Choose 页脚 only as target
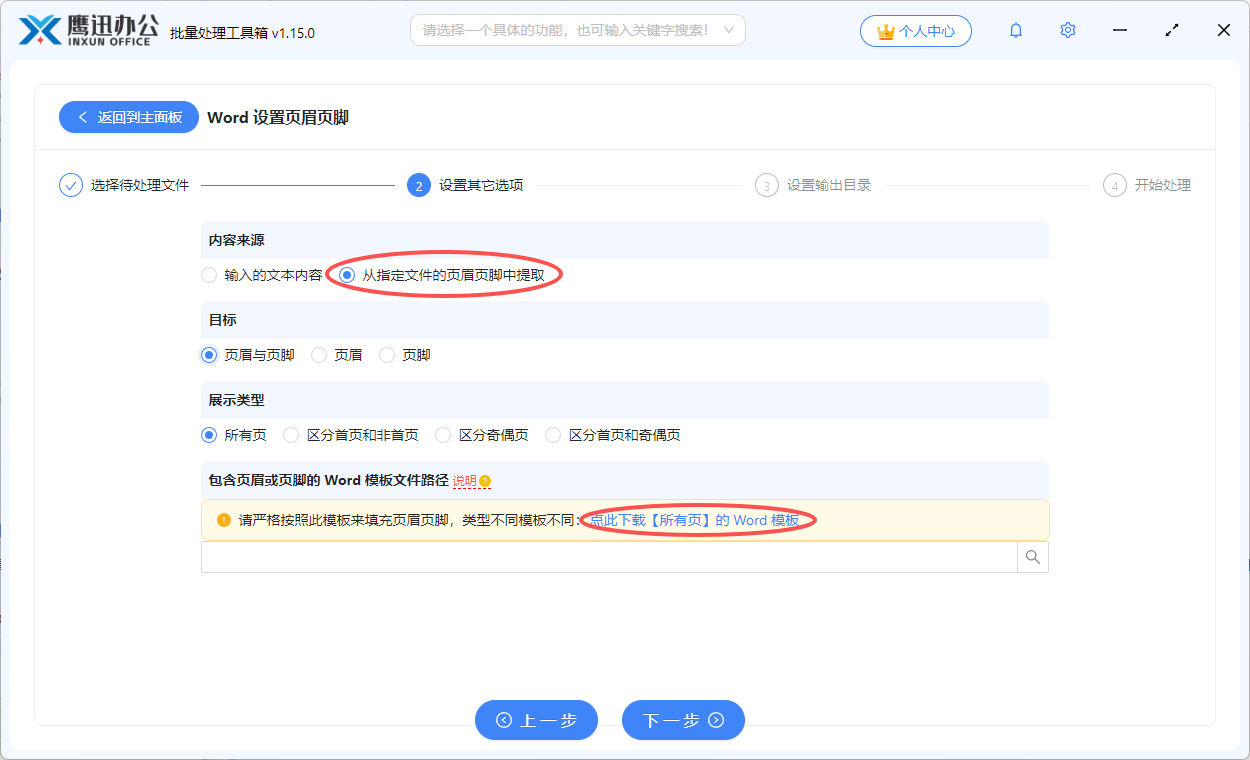Viewport: 1250px width, 760px height. tap(405, 355)
